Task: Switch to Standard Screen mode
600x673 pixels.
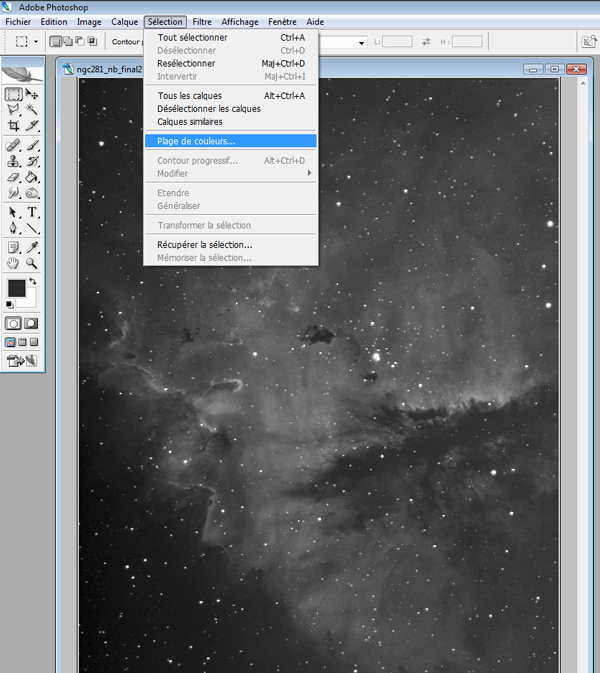Action: pos(10,342)
